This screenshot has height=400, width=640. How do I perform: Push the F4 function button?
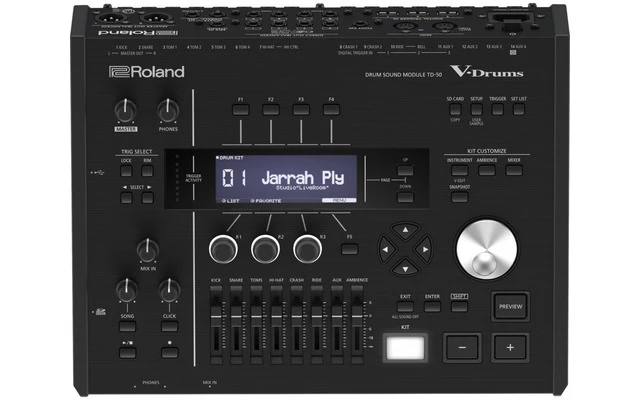(331, 109)
